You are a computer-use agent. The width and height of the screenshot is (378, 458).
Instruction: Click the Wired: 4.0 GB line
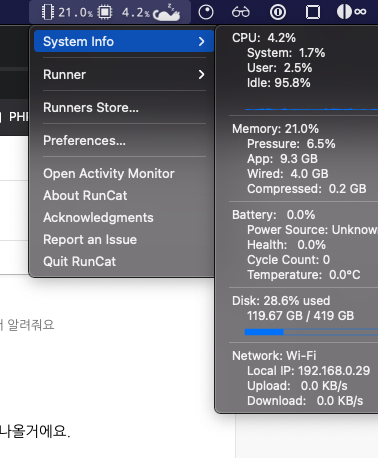(x=288, y=174)
